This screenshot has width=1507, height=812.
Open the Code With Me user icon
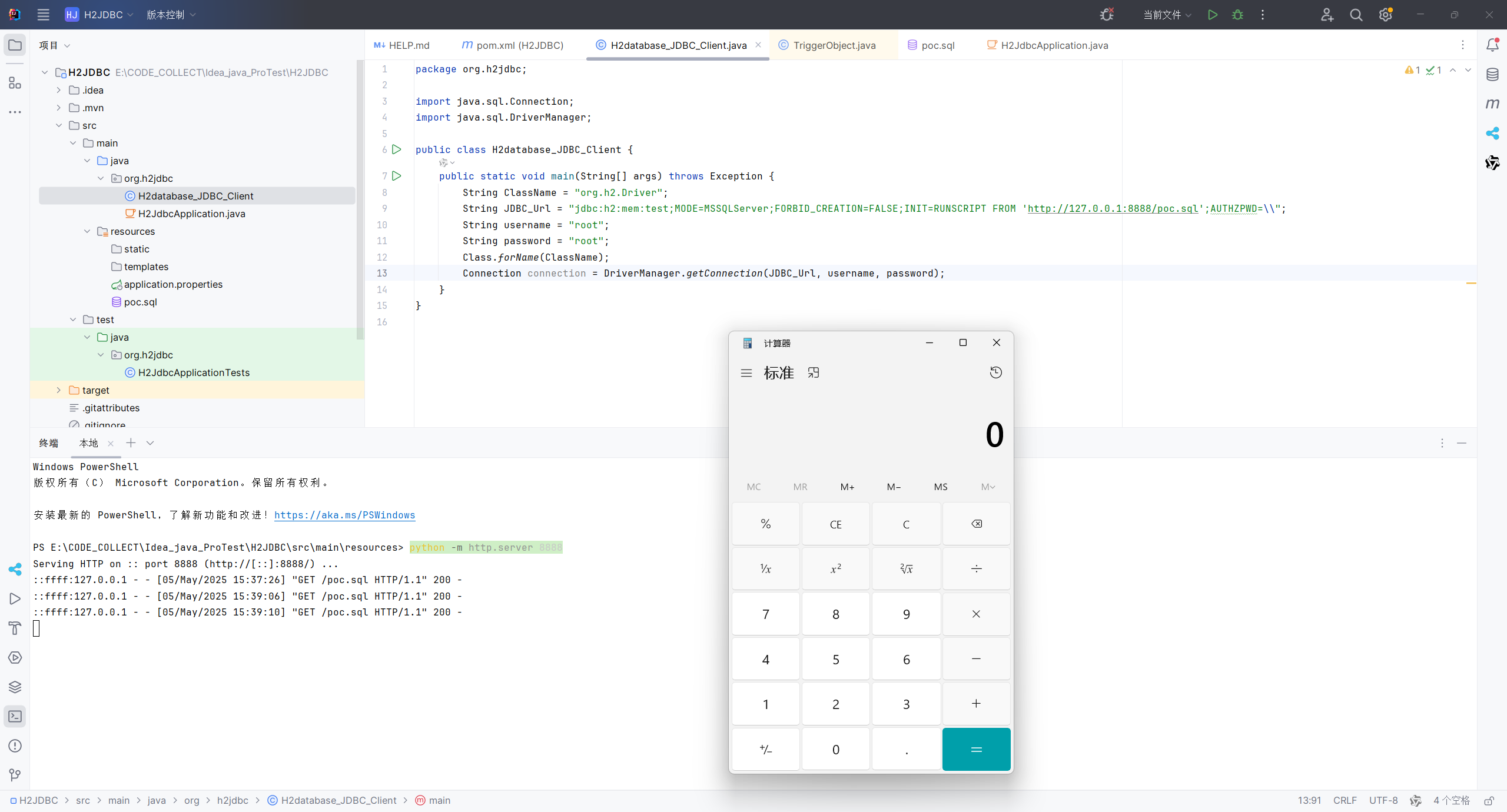tap(1327, 15)
